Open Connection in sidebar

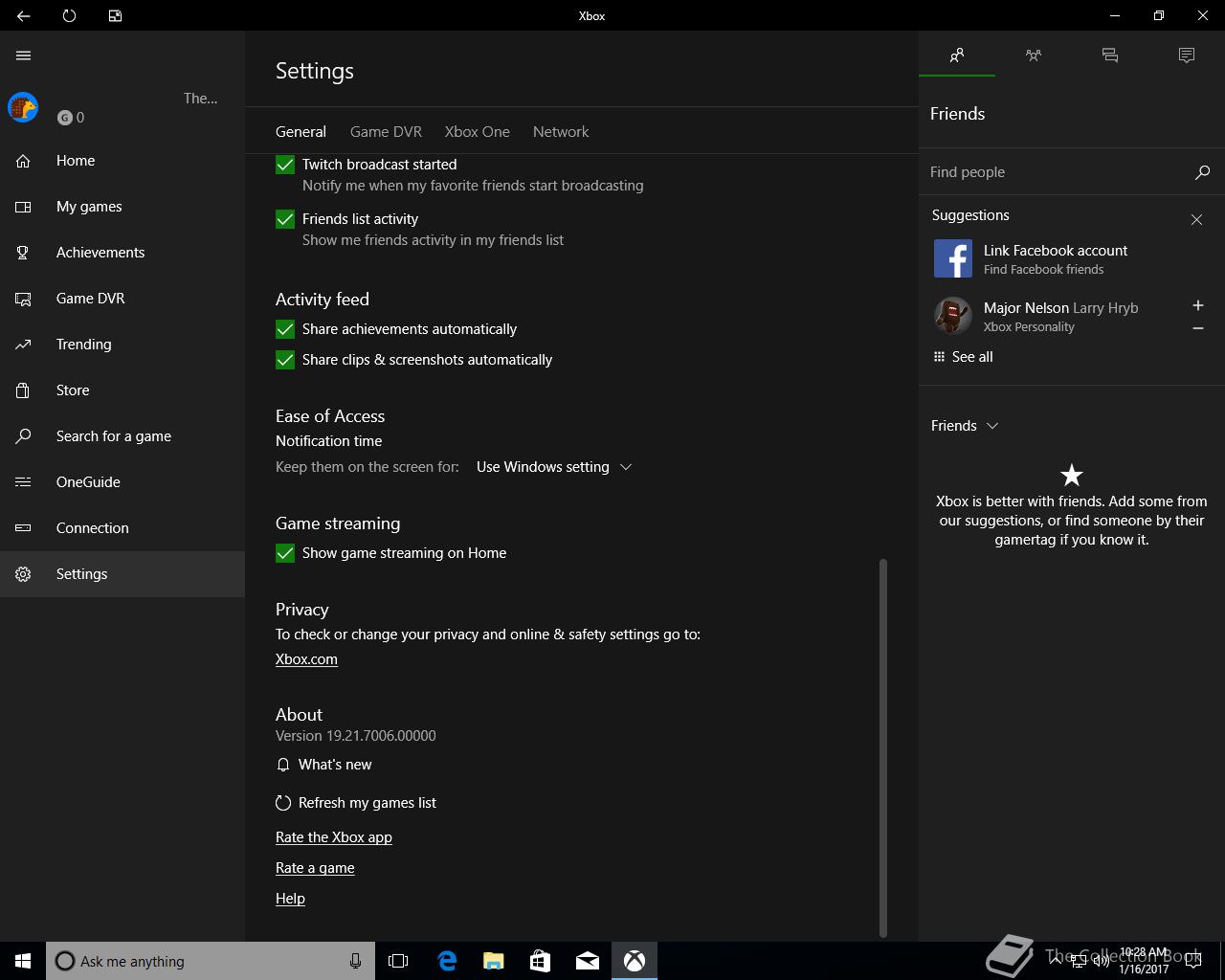click(122, 528)
